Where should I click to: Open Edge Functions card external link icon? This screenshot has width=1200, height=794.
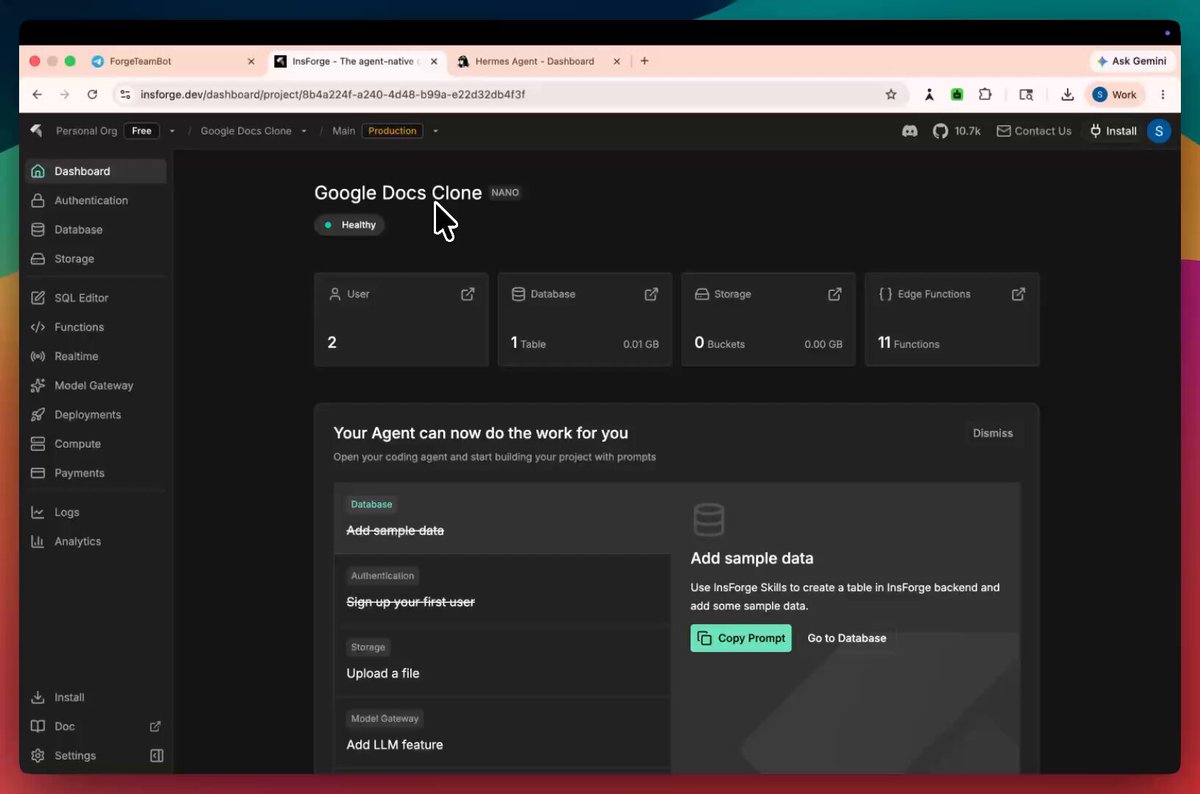coord(1018,294)
